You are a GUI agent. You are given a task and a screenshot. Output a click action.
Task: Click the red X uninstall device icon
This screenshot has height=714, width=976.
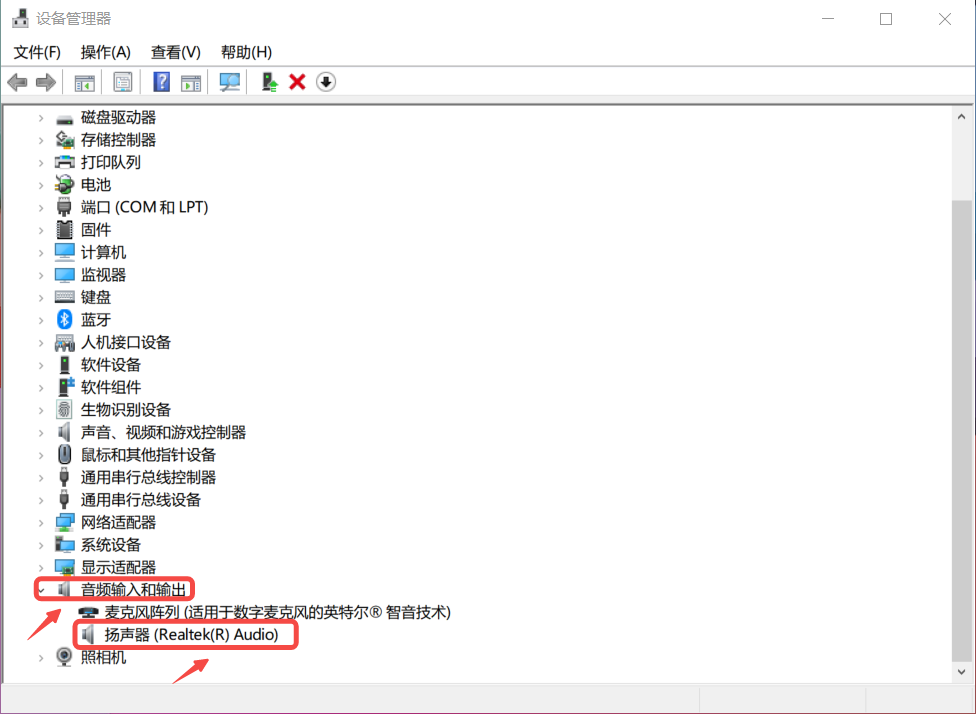(x=297, y=82)
